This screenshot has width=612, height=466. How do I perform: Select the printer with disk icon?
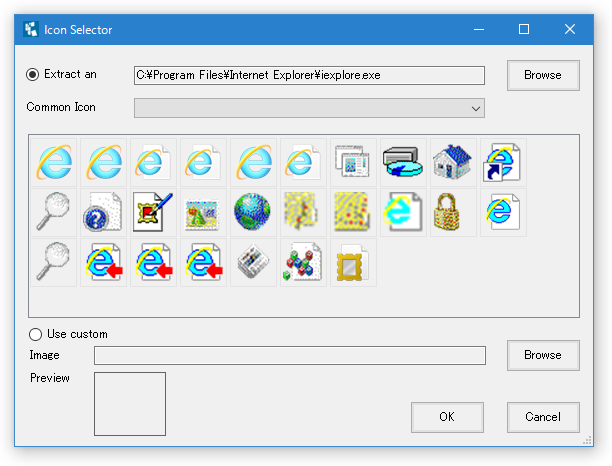pos(403,162)
